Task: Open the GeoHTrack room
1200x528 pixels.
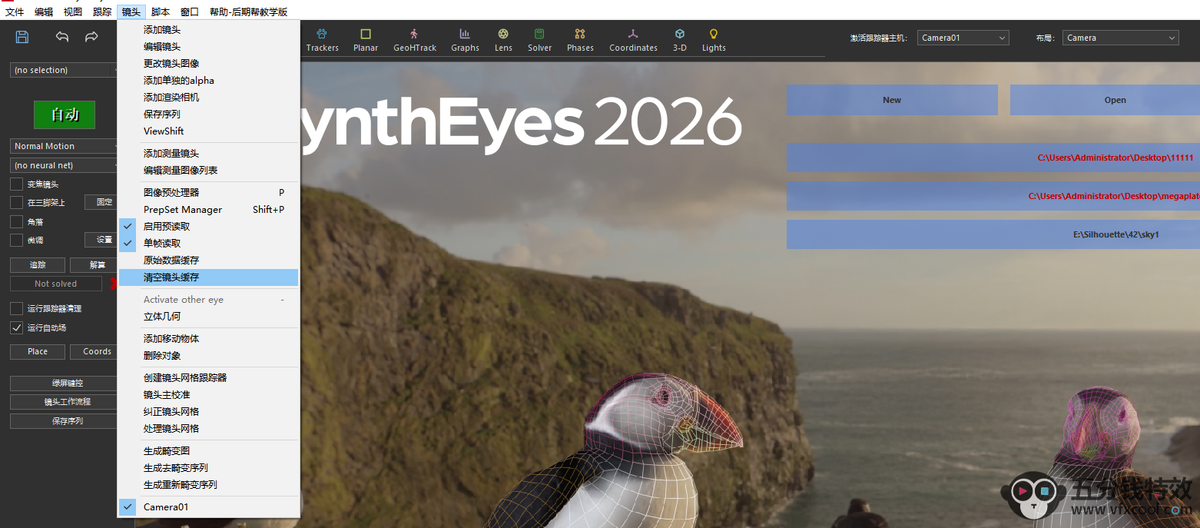Action: [414, 40]
